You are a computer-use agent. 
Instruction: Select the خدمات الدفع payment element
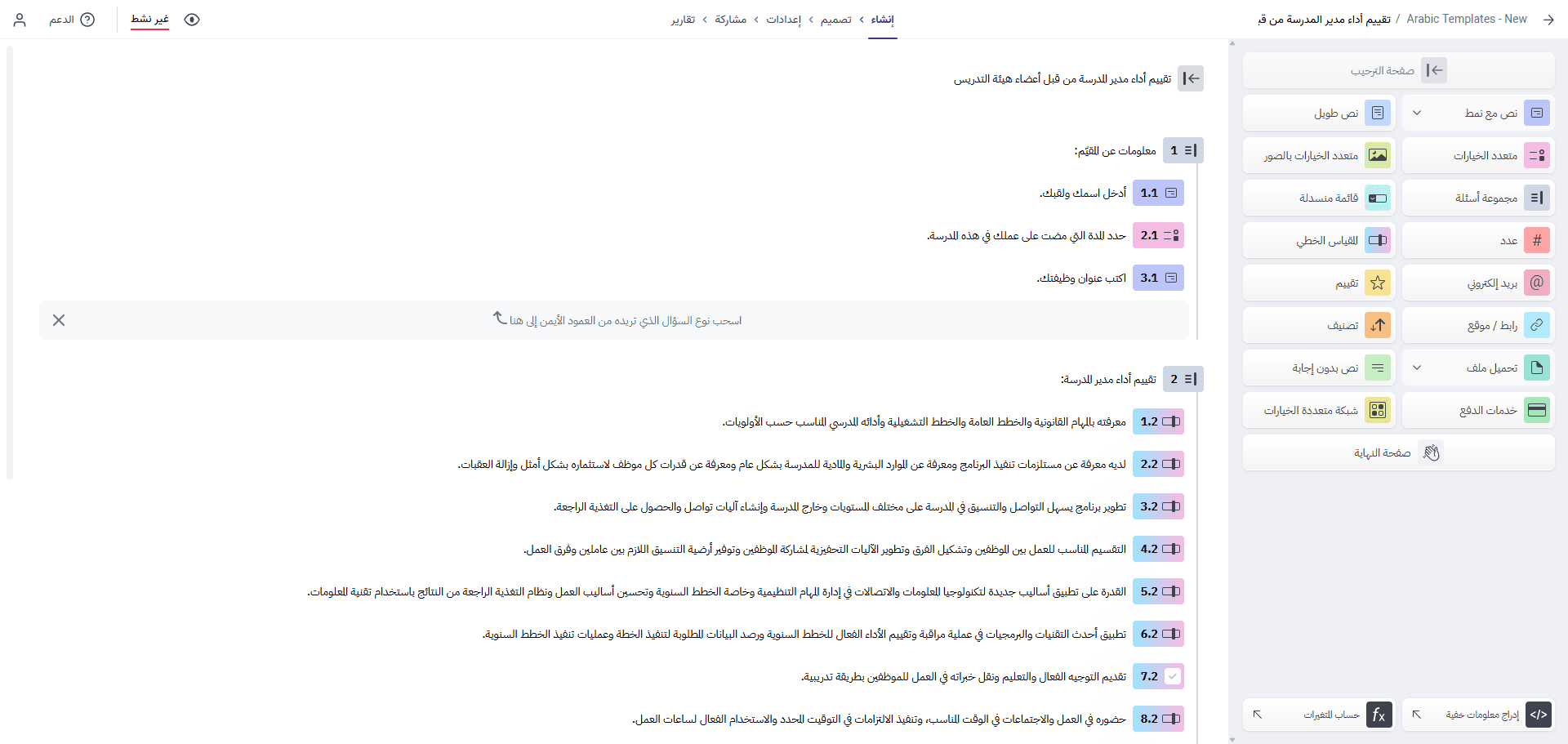click(x=1478, y=410)
